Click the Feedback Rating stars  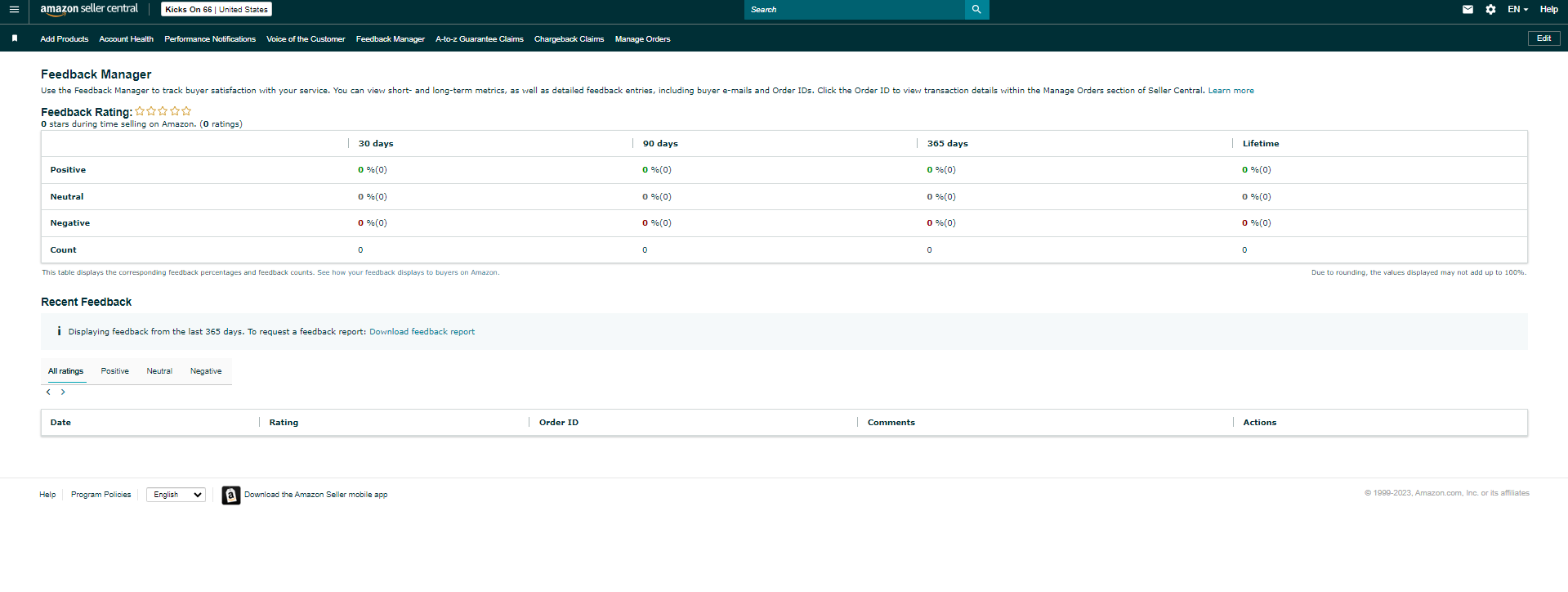(163, 111)
